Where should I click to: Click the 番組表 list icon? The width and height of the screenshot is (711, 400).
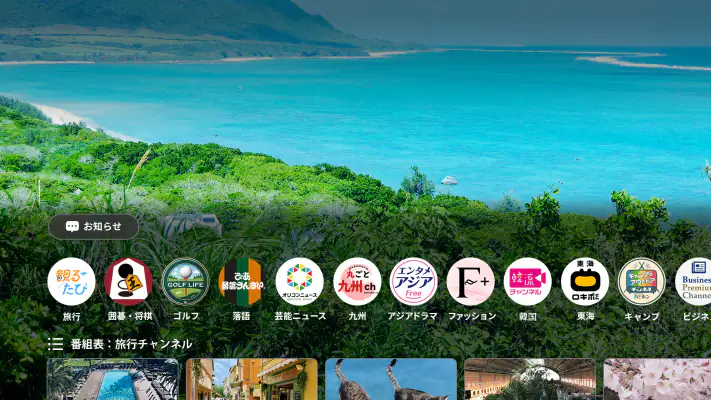point(55,344)
